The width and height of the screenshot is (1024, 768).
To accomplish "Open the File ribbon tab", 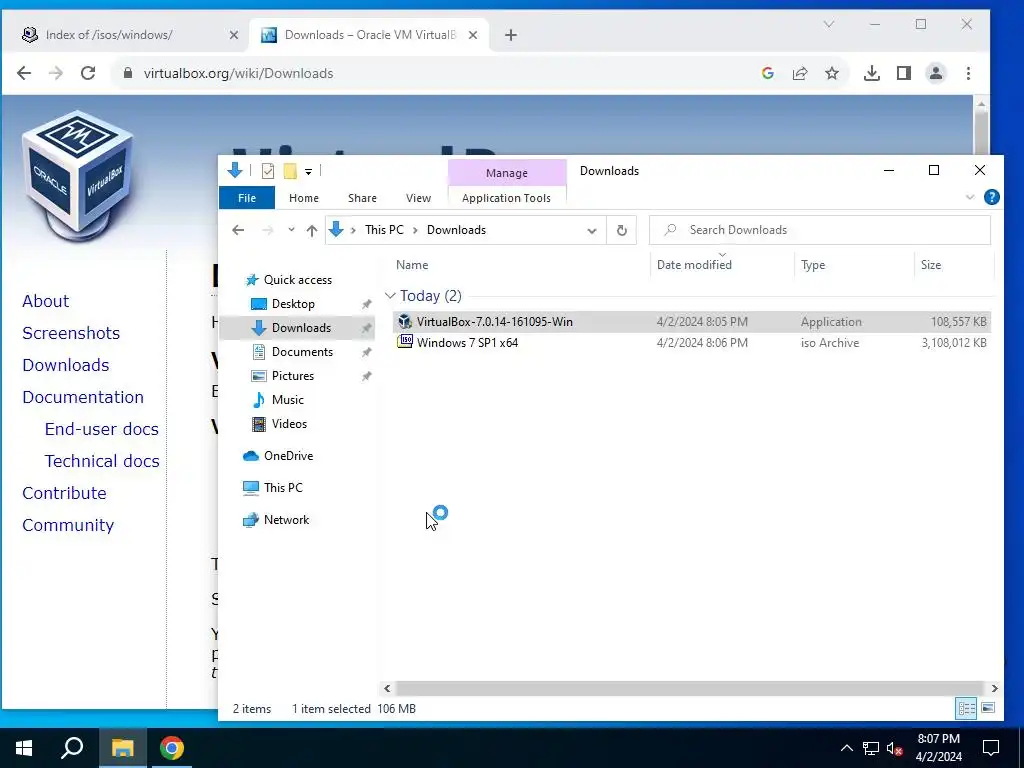I will click(x=247, y=198).
